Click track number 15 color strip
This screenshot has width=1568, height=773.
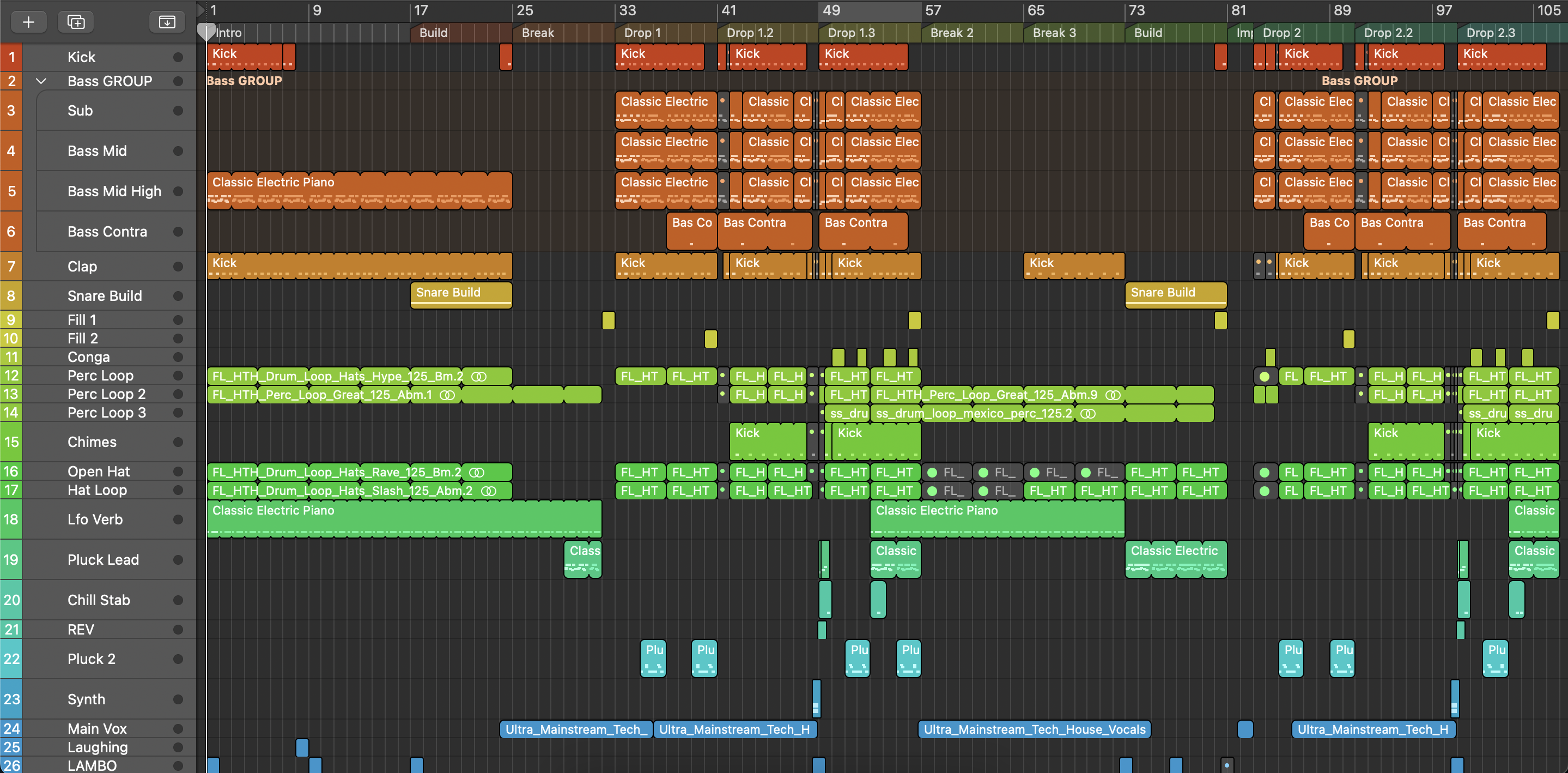[11, 442]
